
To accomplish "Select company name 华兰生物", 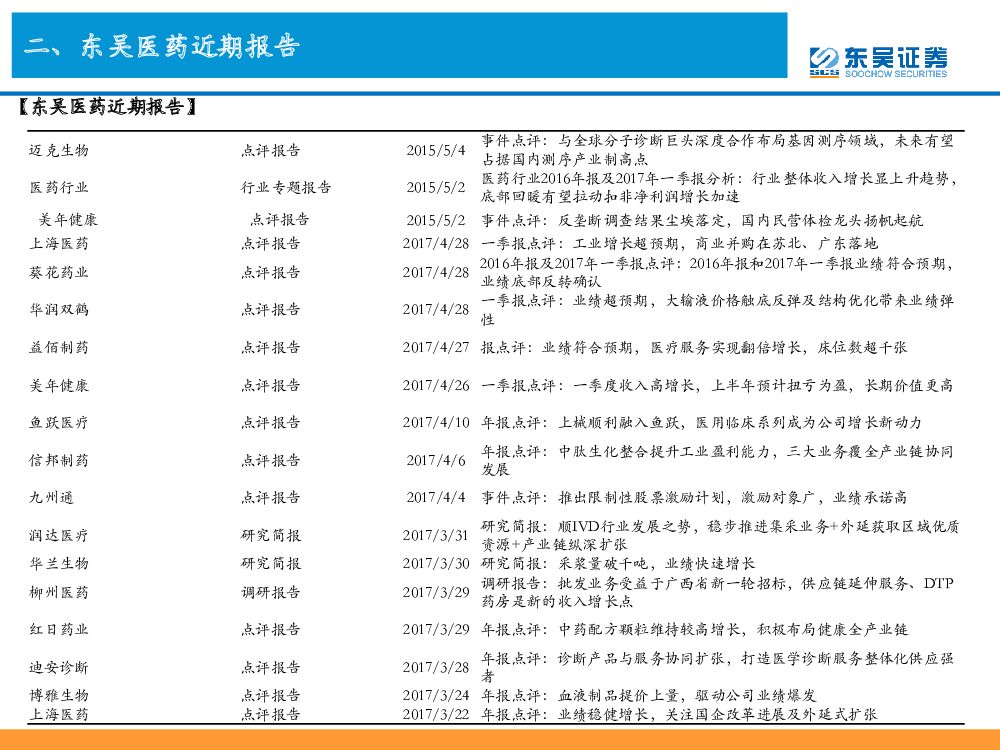I will [x=59, y=564].
